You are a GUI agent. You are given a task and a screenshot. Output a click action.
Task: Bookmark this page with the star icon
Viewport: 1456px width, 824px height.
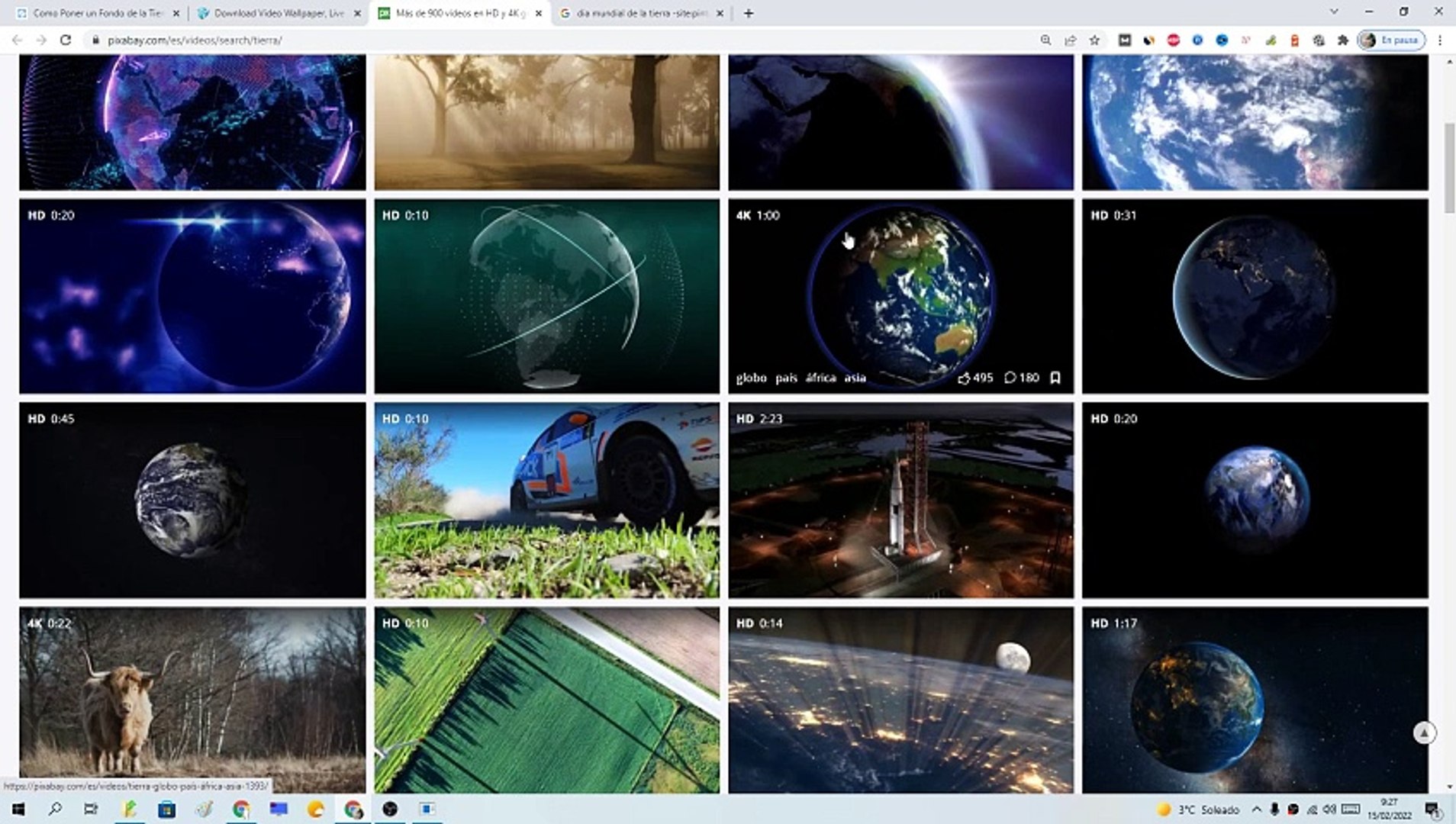1094,40
